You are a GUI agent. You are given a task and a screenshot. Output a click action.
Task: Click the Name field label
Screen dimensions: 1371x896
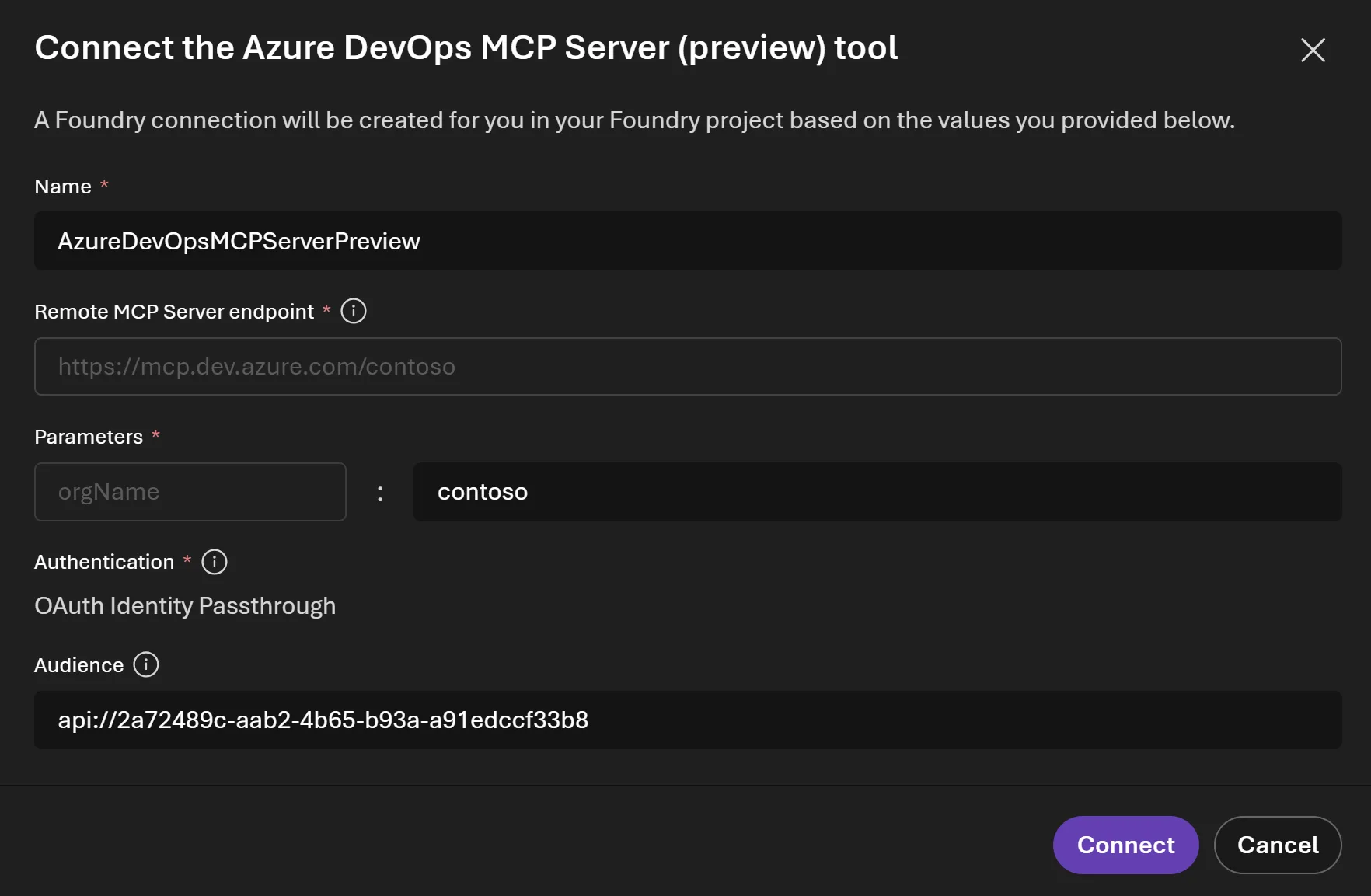point(63,187)
